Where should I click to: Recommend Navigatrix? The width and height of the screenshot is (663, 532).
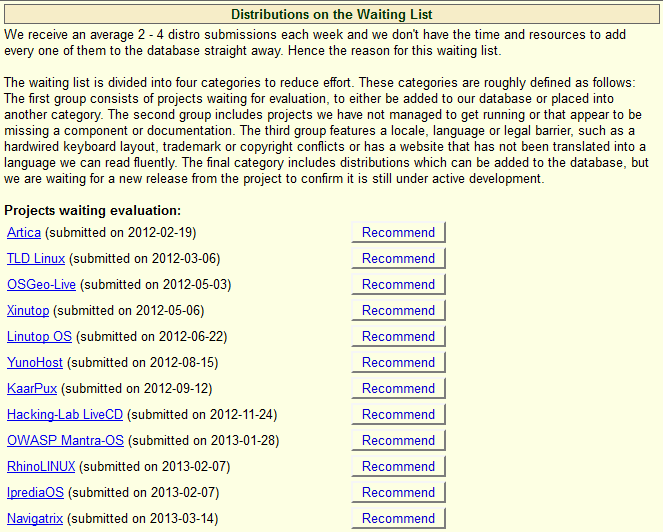pyautogui.click(x=398, y=518)
